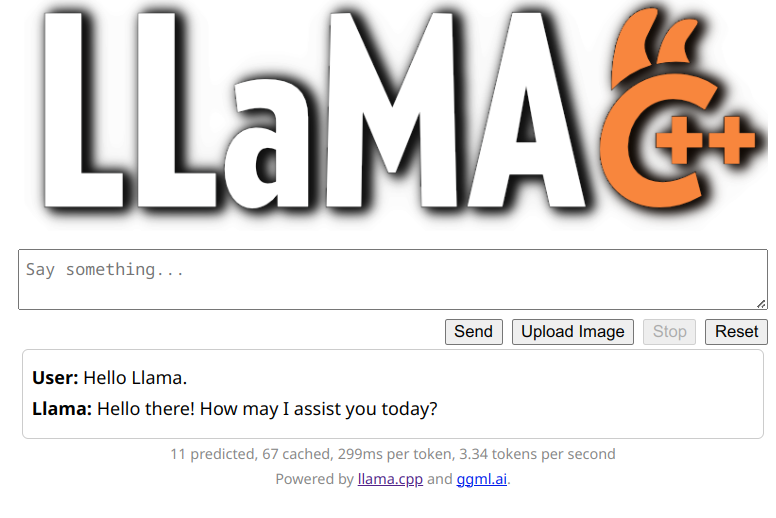Reset the chat conversation
776x518 pixels.
tap(736, 332)
